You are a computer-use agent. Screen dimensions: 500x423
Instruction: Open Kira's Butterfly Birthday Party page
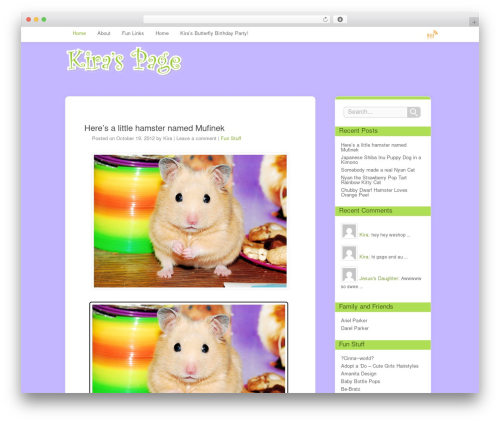tap(214, 33)
